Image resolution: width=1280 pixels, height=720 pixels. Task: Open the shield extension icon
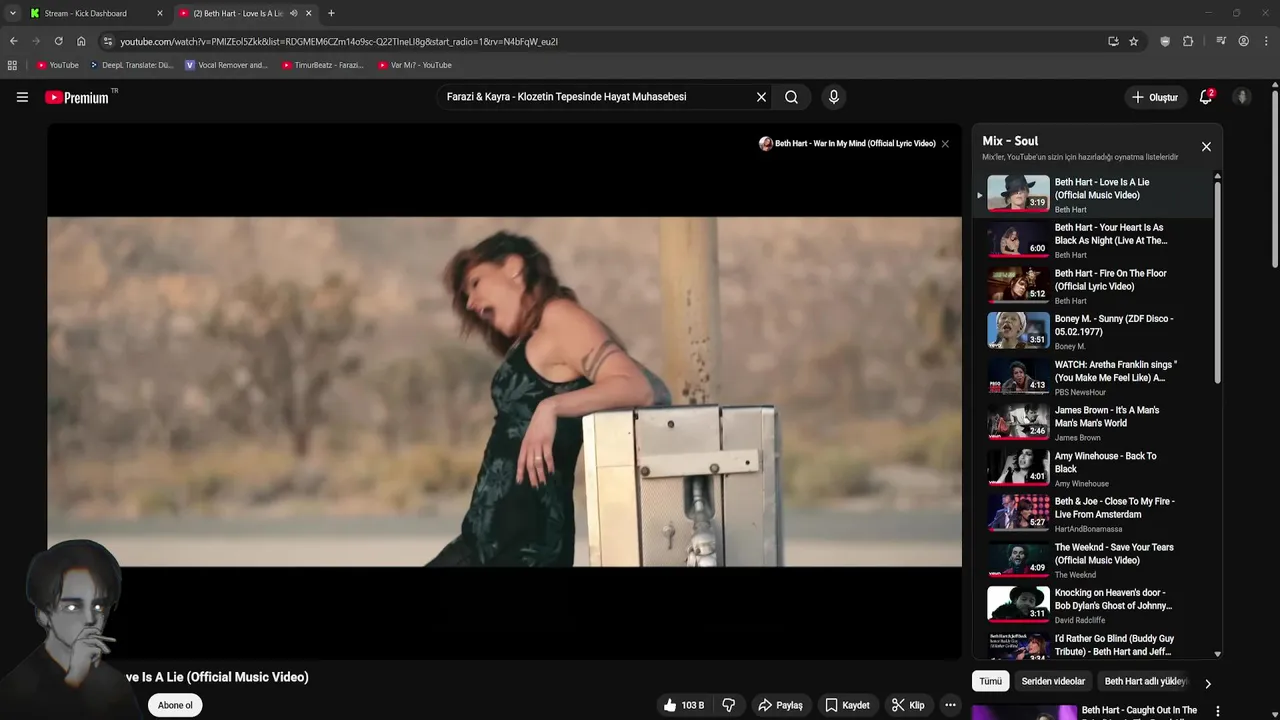tap(1165, 41)
